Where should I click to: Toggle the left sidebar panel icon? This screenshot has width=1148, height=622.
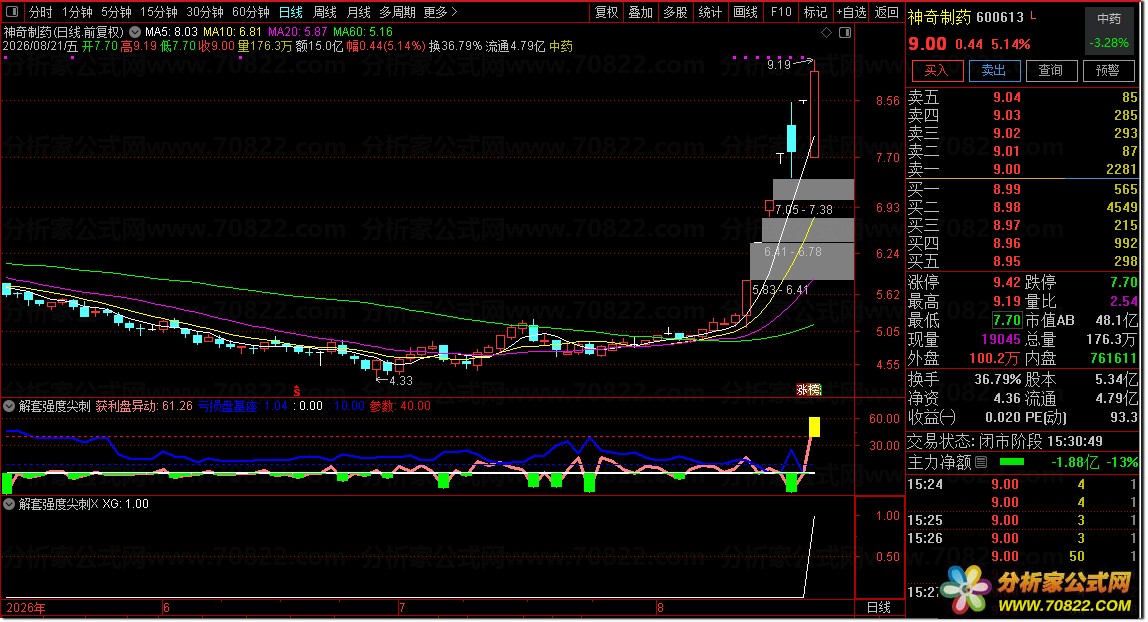click(x=12, y=12)
